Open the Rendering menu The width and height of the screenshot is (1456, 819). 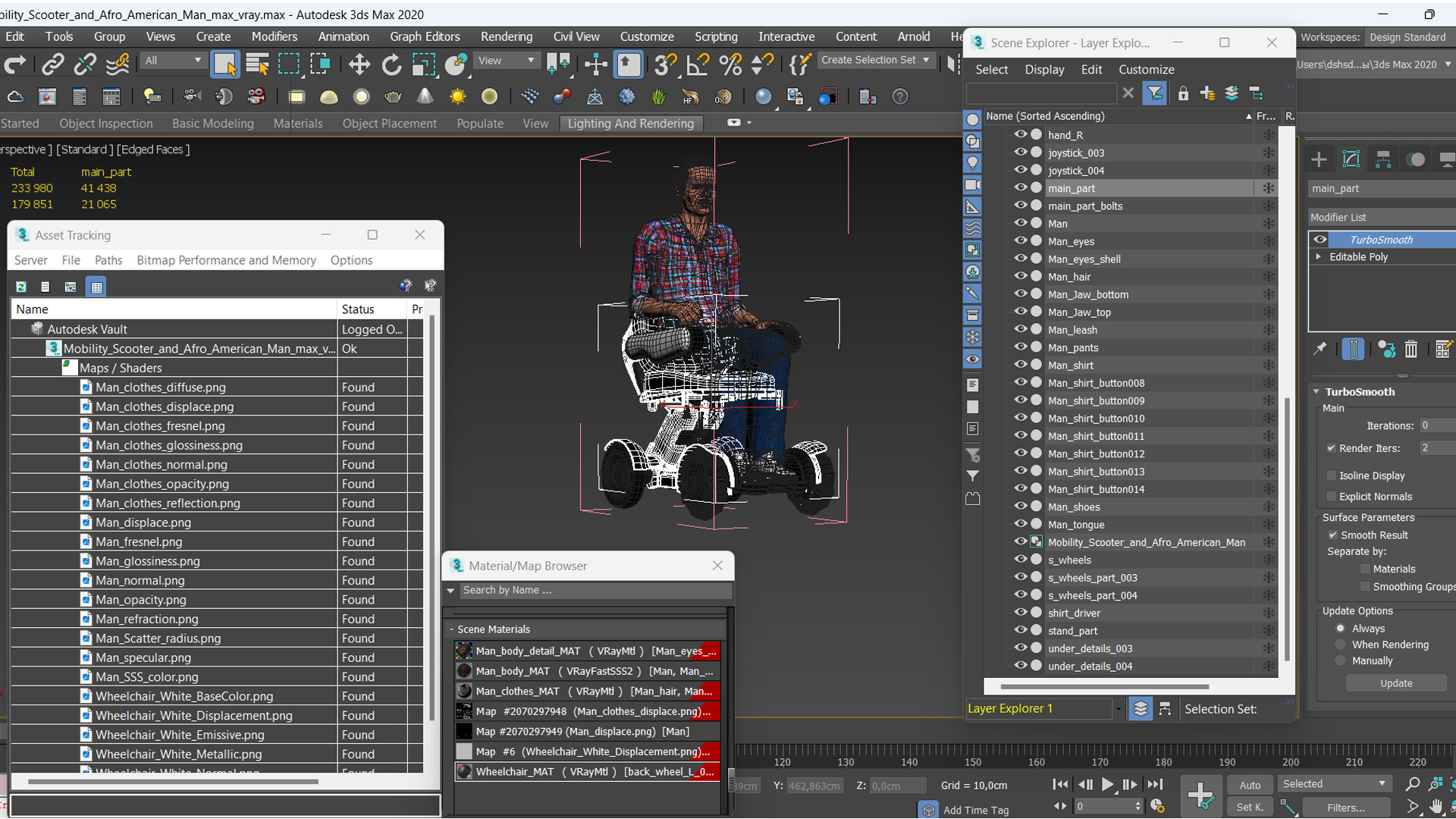(507, 36)
